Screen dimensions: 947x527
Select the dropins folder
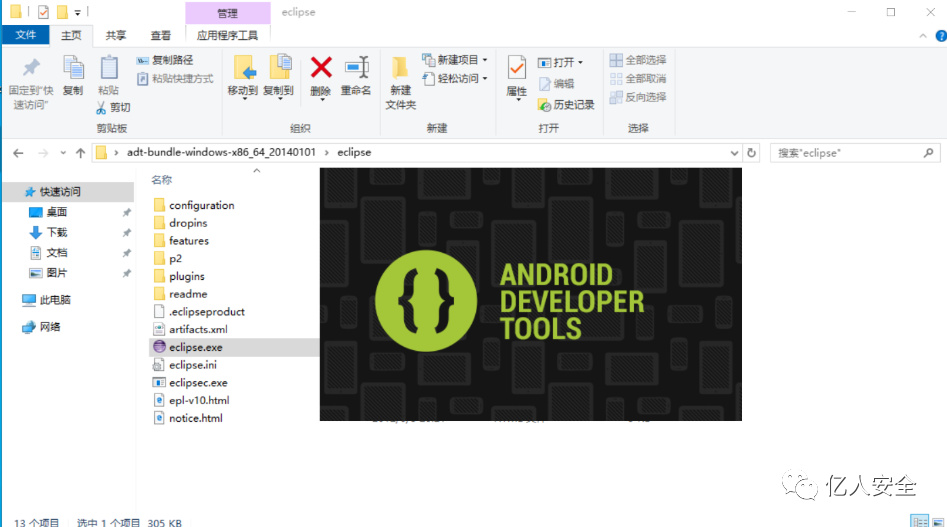coord(181,223)
